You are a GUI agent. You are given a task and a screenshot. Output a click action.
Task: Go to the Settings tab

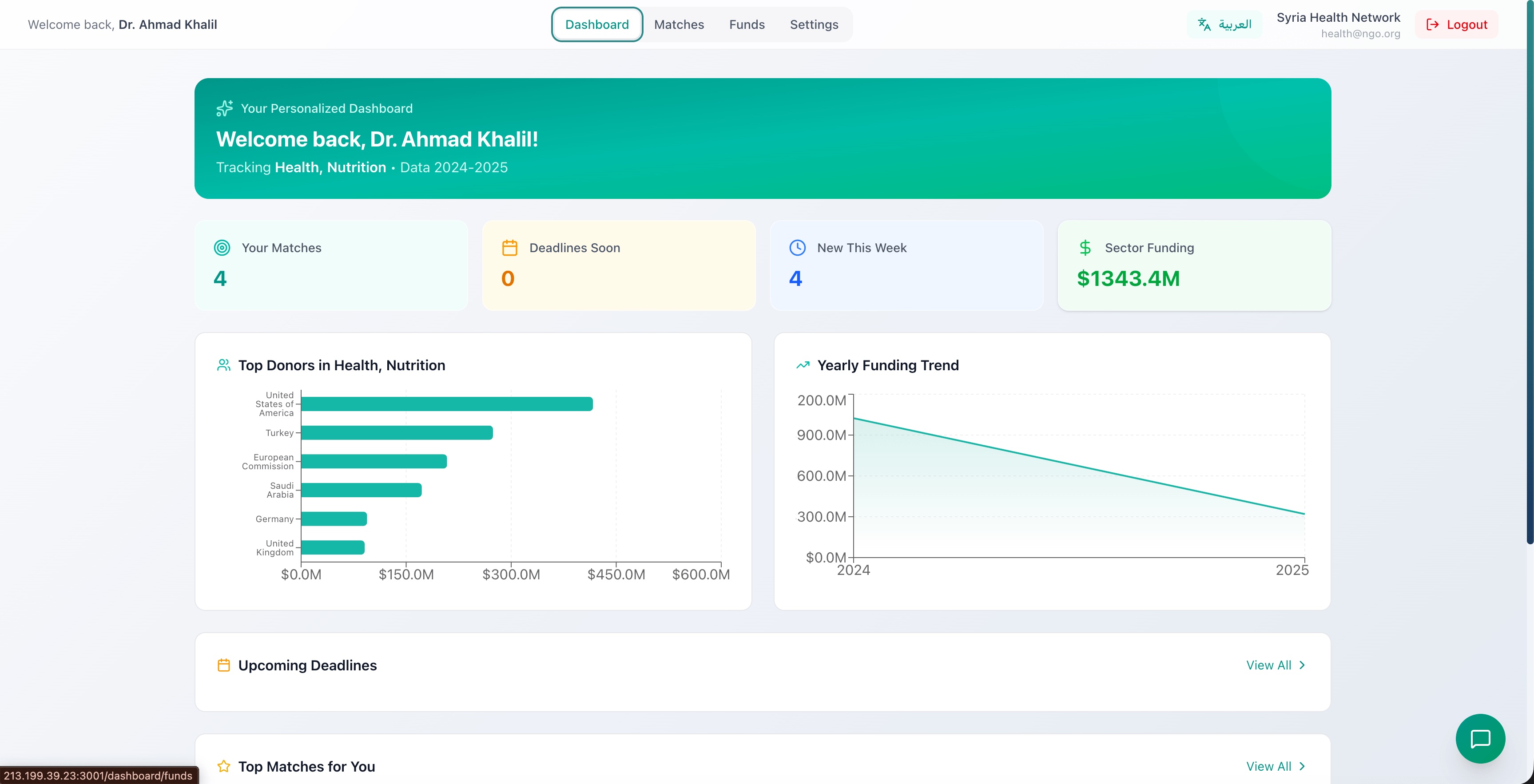[x=814, y=24]
